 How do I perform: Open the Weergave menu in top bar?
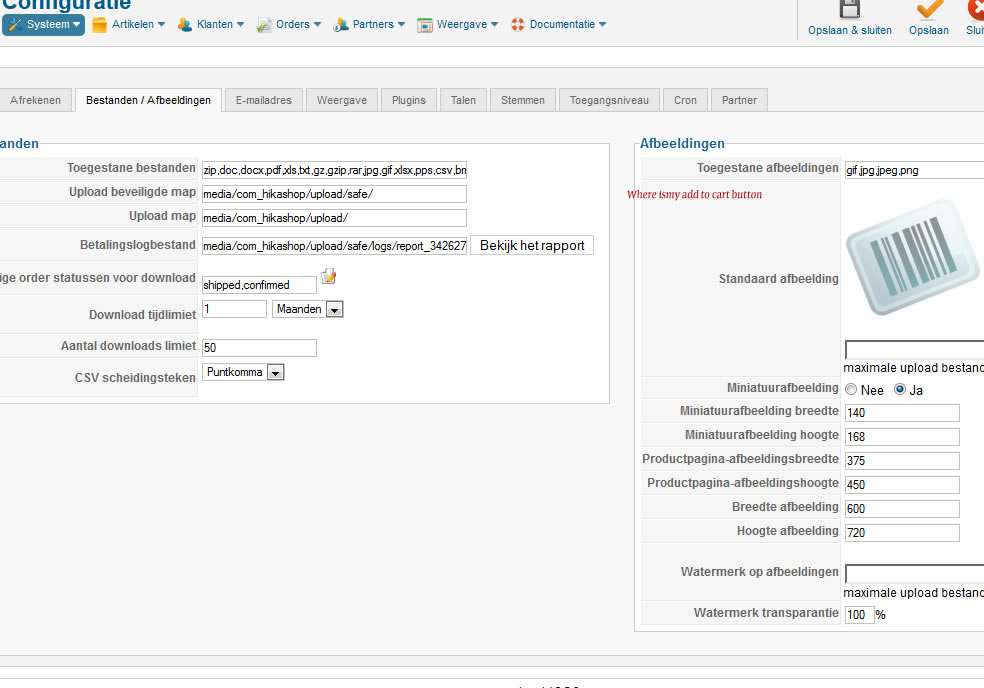pos(458,24)
